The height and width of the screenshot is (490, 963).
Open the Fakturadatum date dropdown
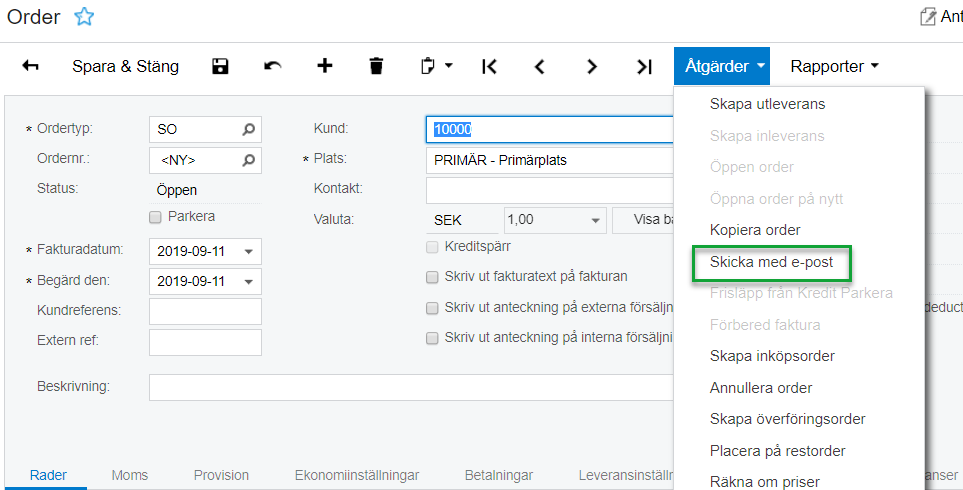tap(248, 251)
